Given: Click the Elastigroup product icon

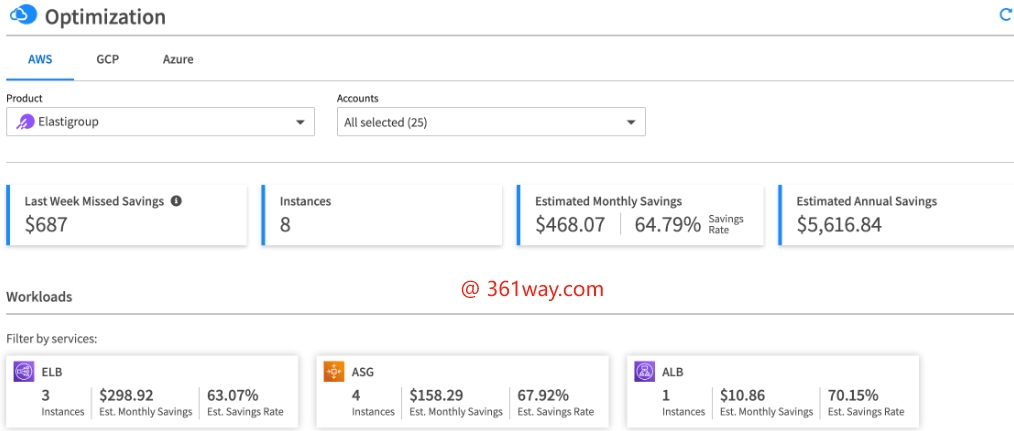Looking at the screenshot, I should (26, 122).
